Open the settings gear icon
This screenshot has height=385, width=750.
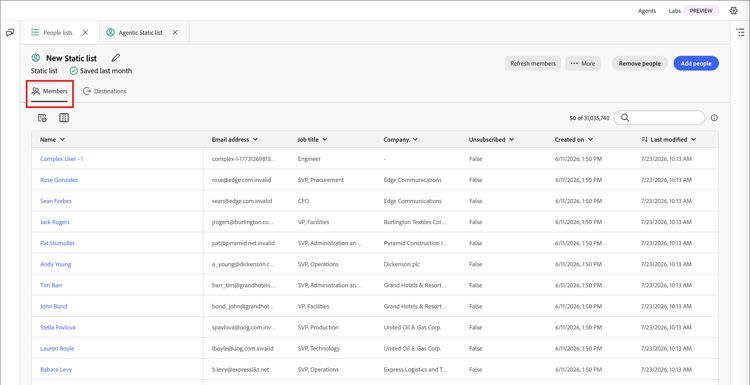coord(733,11)
